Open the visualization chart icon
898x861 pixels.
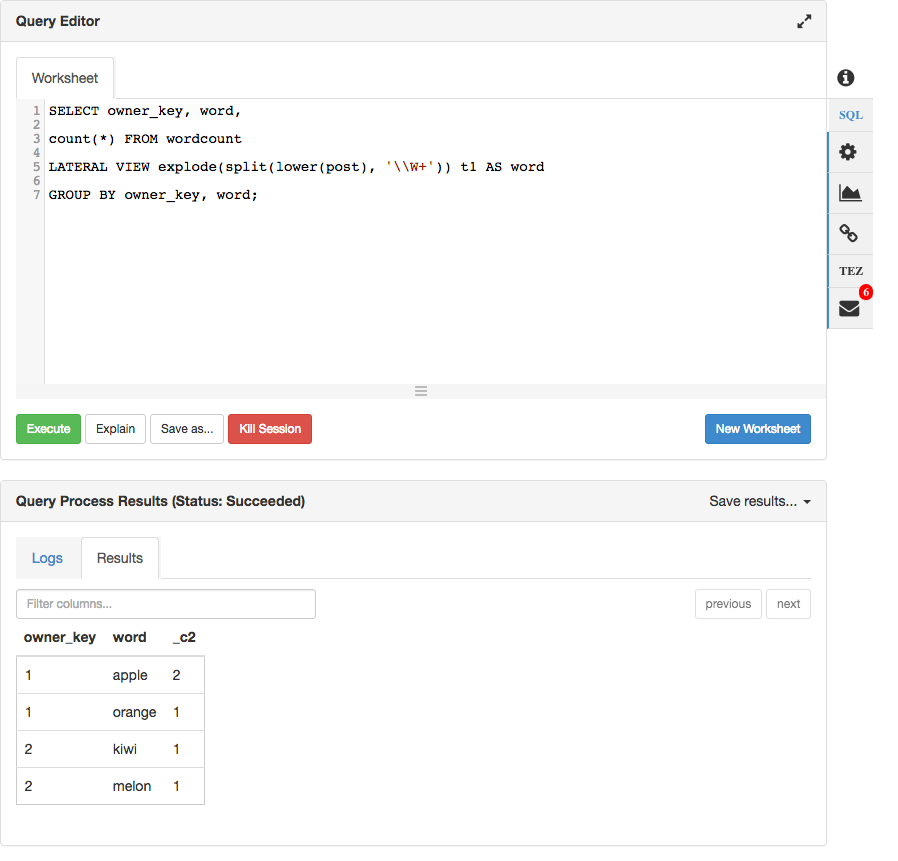[850, 193]
